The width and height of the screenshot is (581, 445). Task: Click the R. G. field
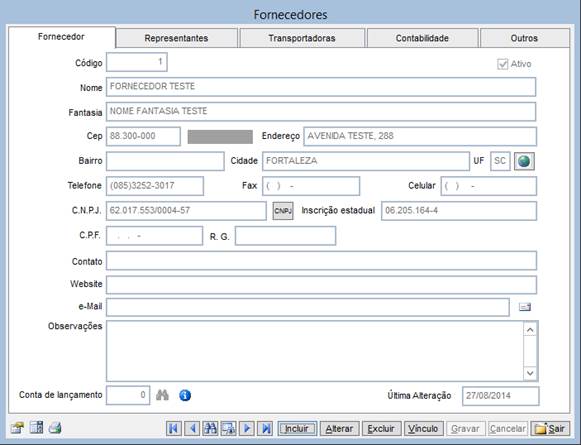pyautogui.click(x=285, y=236)
